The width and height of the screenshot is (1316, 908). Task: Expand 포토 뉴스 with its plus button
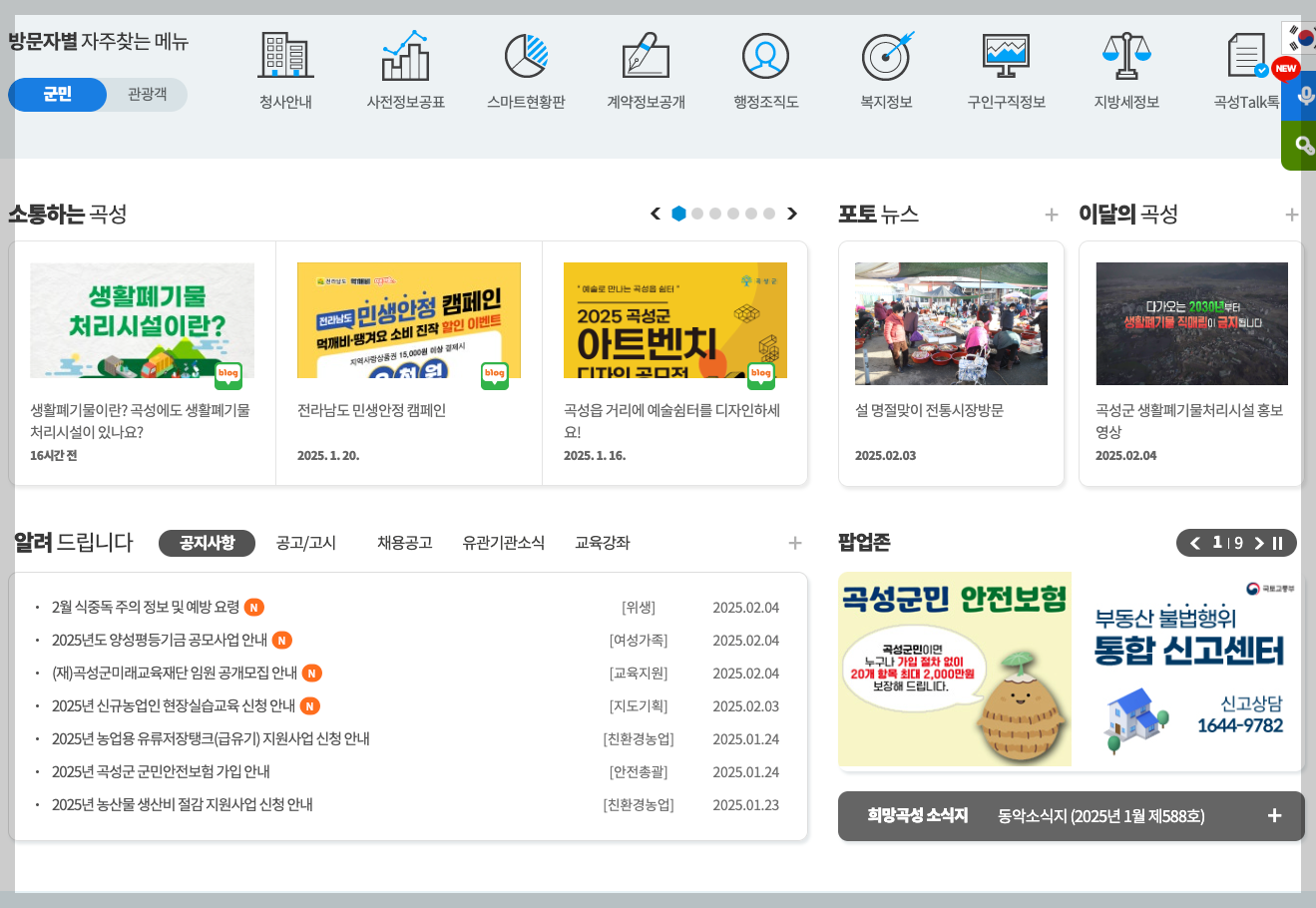click(1052, 214)
